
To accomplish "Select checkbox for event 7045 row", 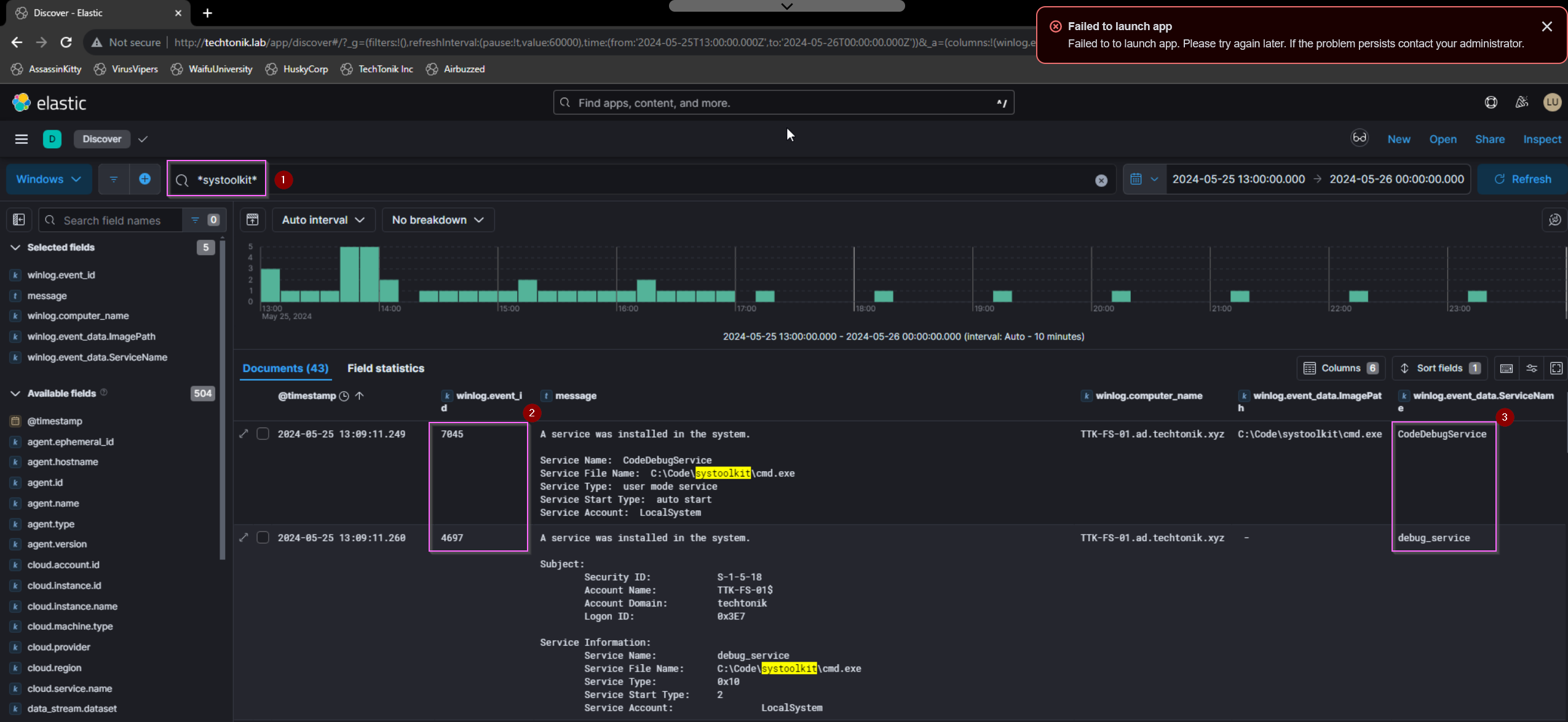I will click(x=263, y=434).
